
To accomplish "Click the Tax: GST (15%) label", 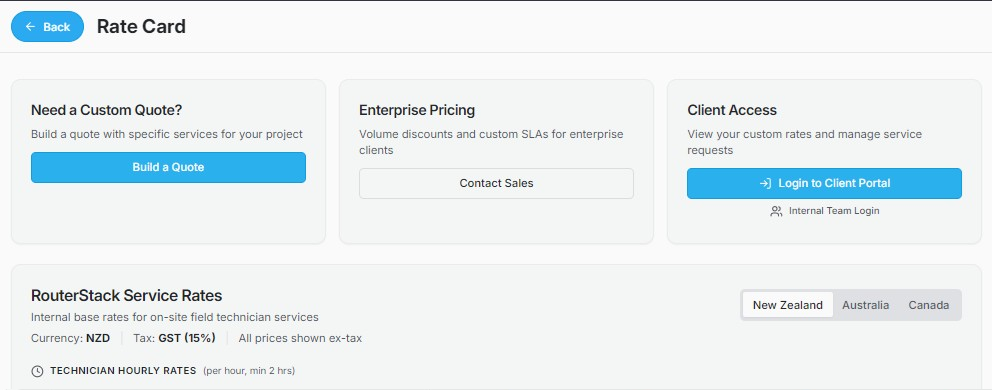I will (x=174, y=338).
